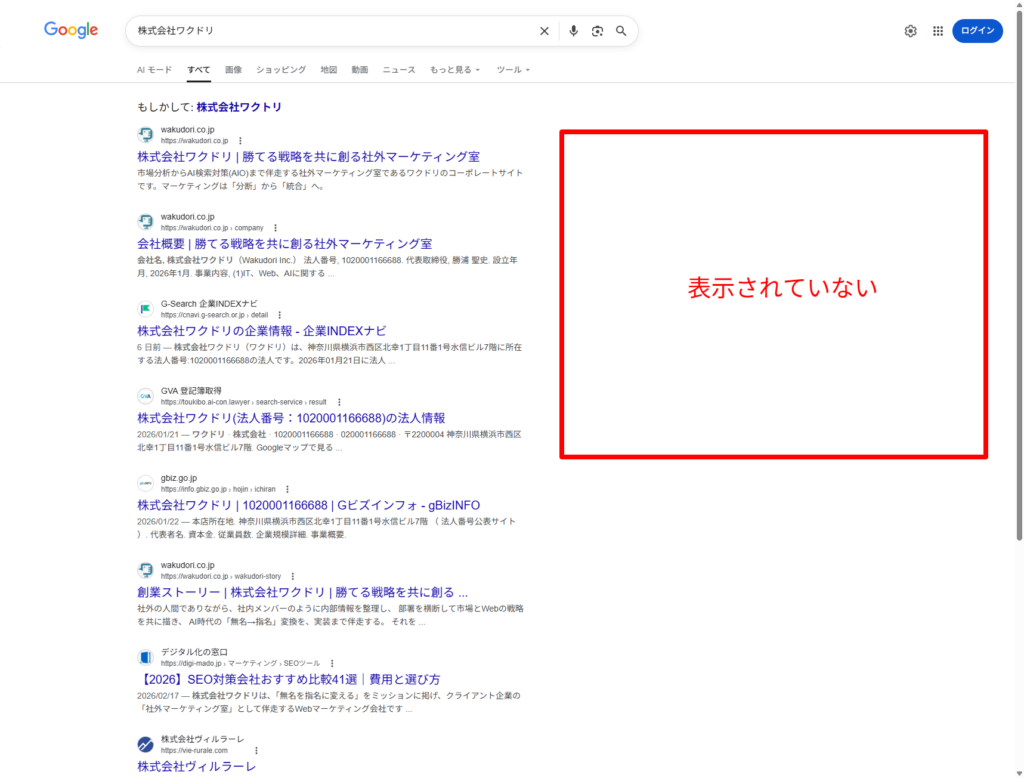Click the Google logo
Screen dimensions: 1024x778
pos(71,30)
